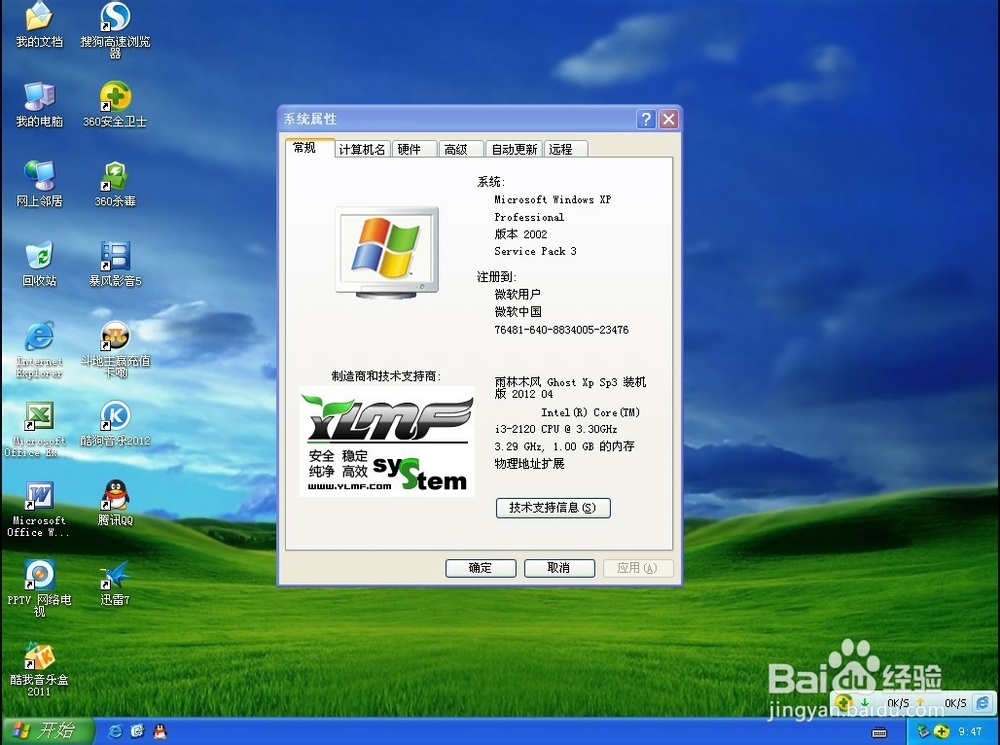Click the YLMF manufacturer logo image
Screen dimensions: 1000x745
[387, 441]
